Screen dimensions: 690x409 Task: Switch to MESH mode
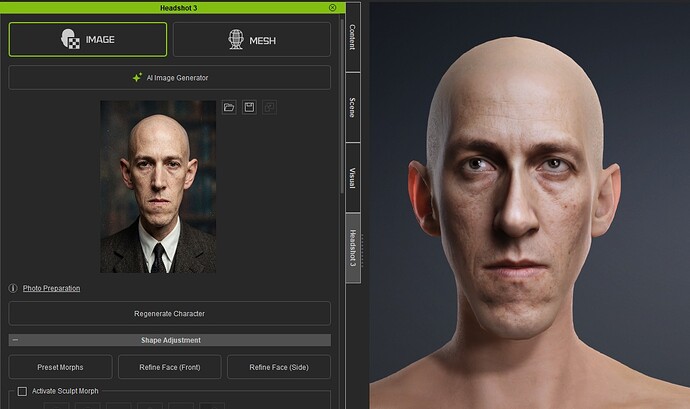point(252,40)
